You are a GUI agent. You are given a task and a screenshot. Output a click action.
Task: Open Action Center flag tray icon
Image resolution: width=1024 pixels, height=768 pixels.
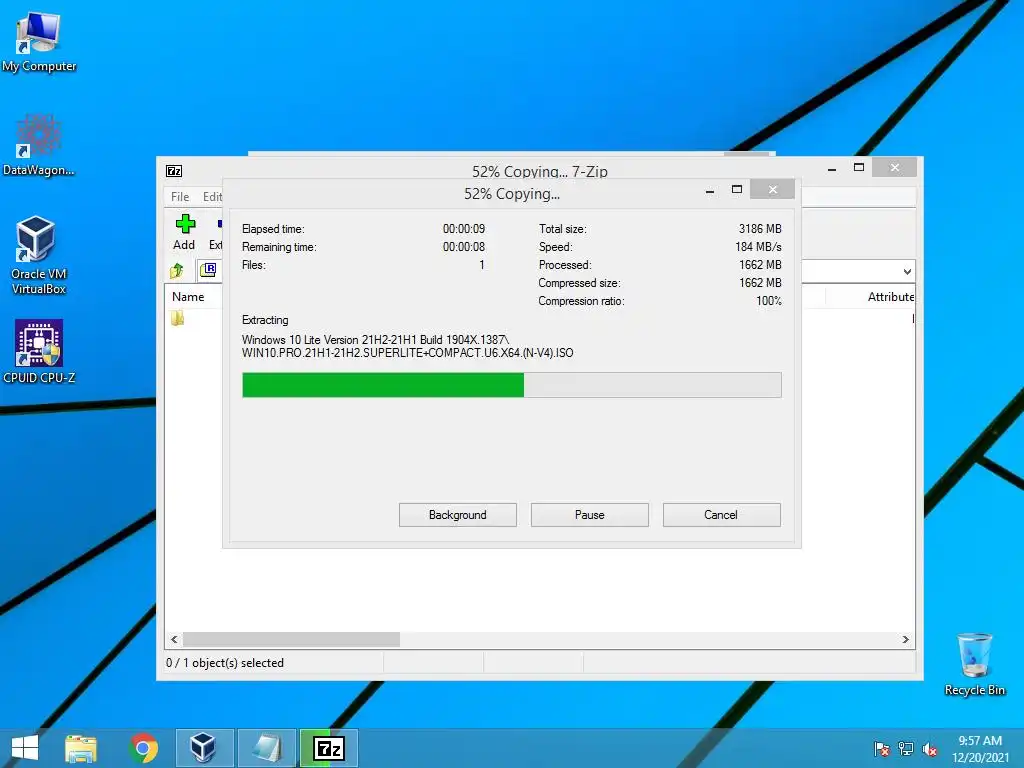tap(882, 749)
